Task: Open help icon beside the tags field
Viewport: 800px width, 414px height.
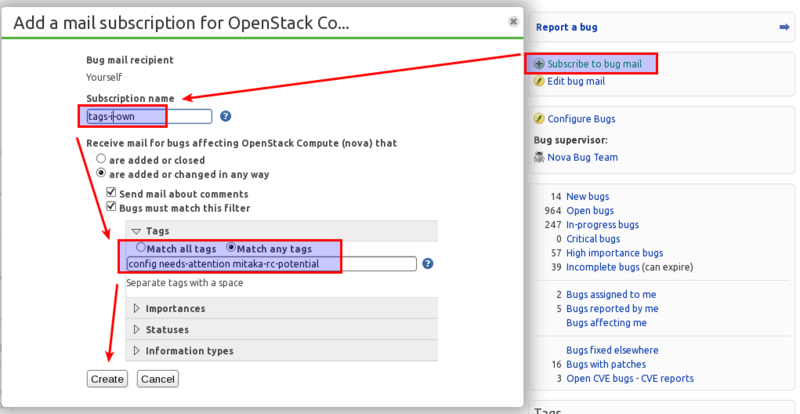Action: click(x=427, y=264)
